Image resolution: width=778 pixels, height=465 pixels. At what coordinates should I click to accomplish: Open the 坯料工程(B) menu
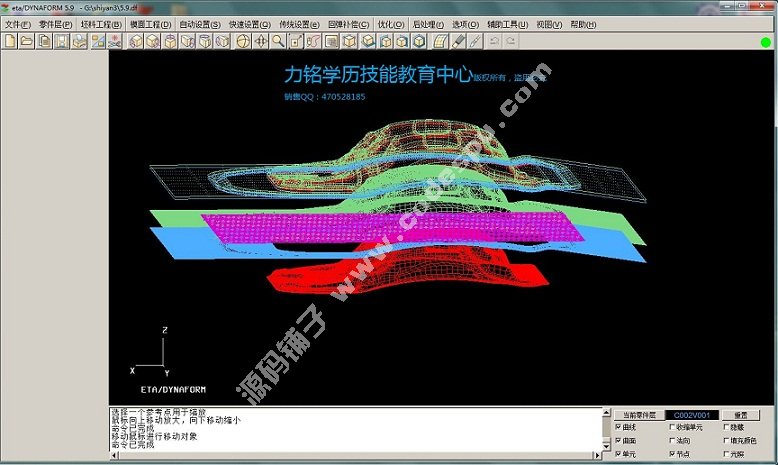(101, 24)
